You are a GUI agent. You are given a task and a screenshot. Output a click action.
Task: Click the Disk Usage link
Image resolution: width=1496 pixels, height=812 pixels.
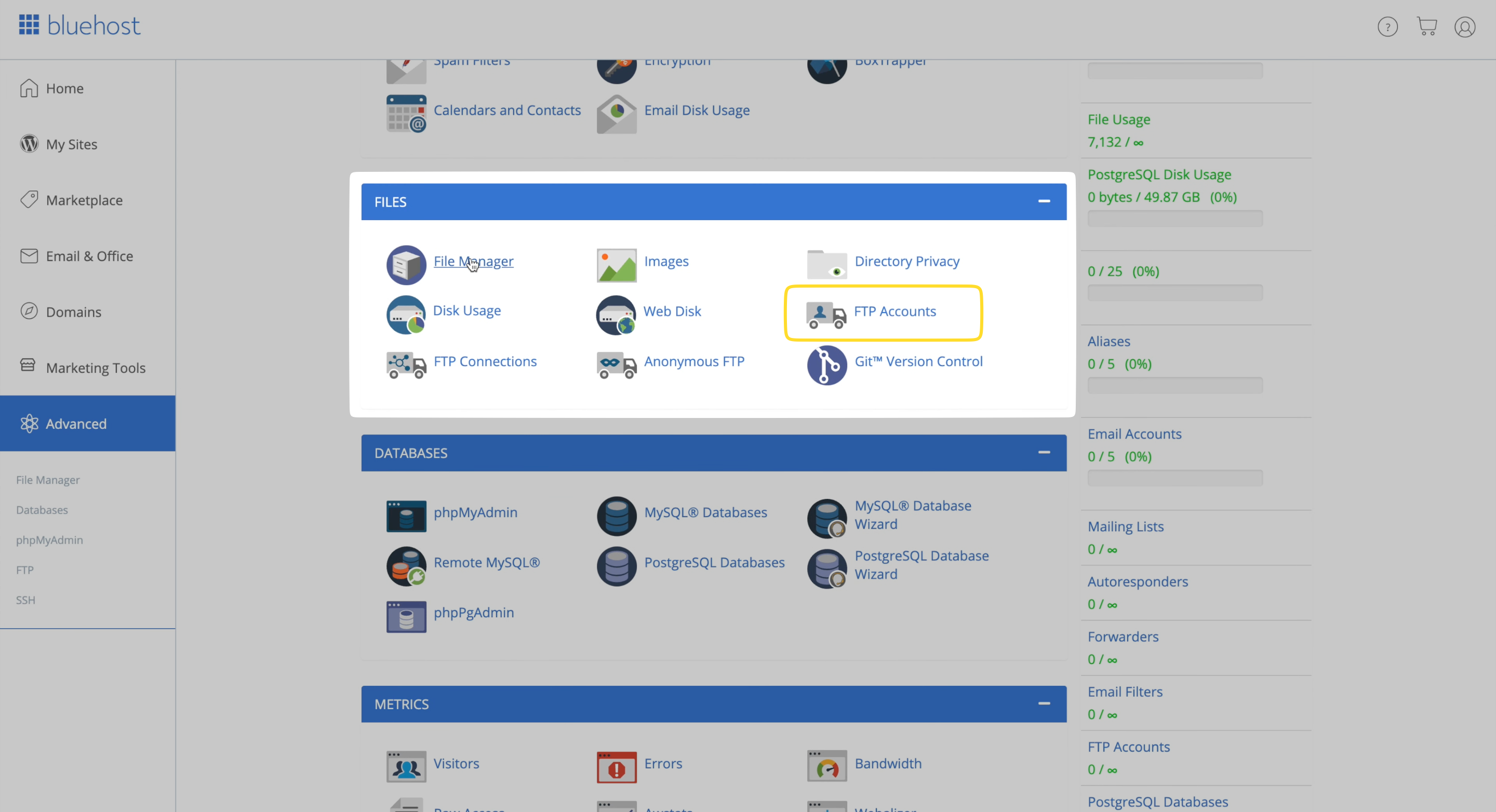pyautogui.click(x=467, y=310)
